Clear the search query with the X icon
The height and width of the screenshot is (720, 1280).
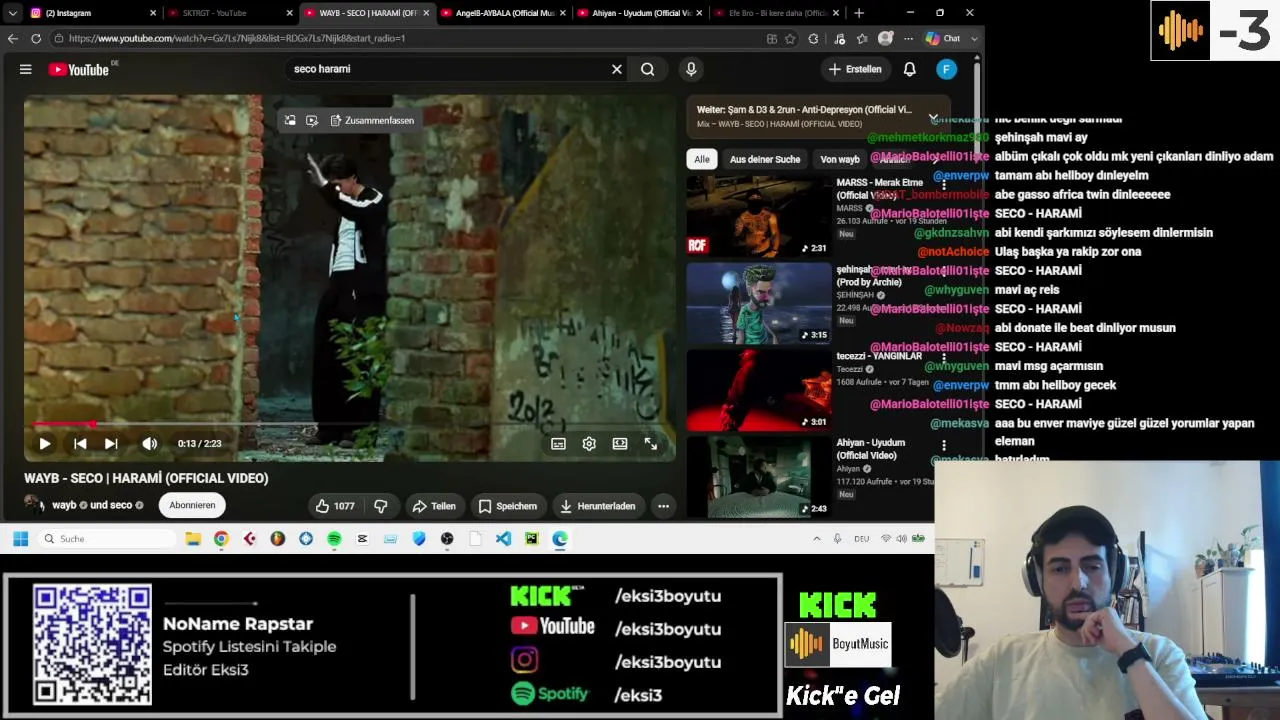pos(617,69)
